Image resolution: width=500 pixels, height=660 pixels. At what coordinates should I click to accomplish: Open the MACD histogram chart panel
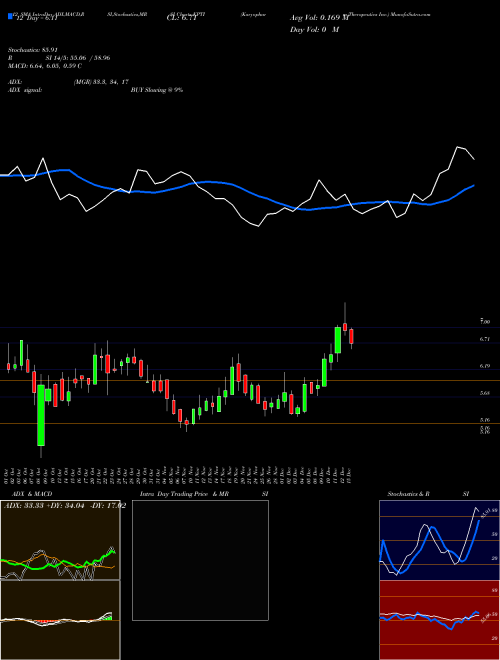click(x=60, y=620)
